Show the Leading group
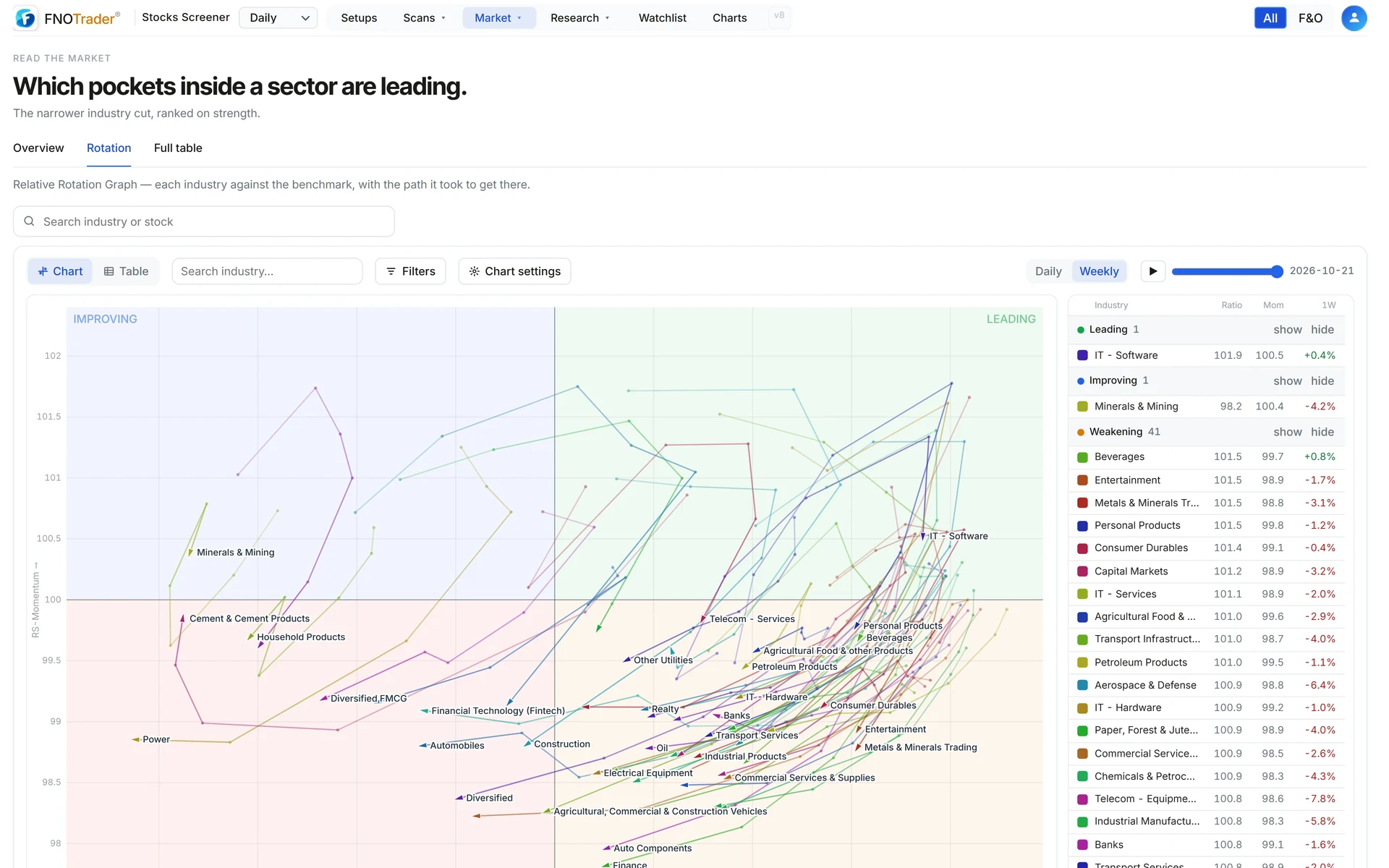Image resolution: width=1389 pixels, height=868 pixels. (1287, 330)
